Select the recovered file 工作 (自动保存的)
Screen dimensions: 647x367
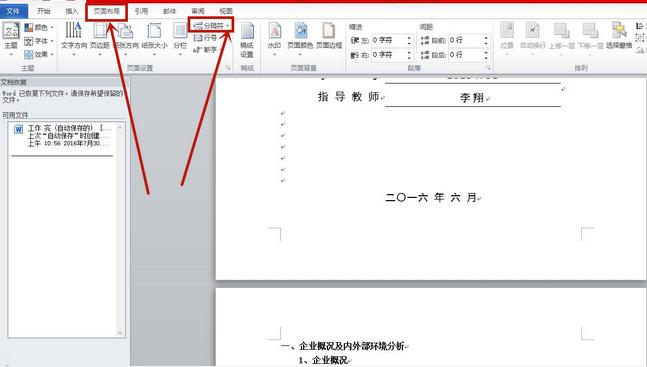click(63, 136)
